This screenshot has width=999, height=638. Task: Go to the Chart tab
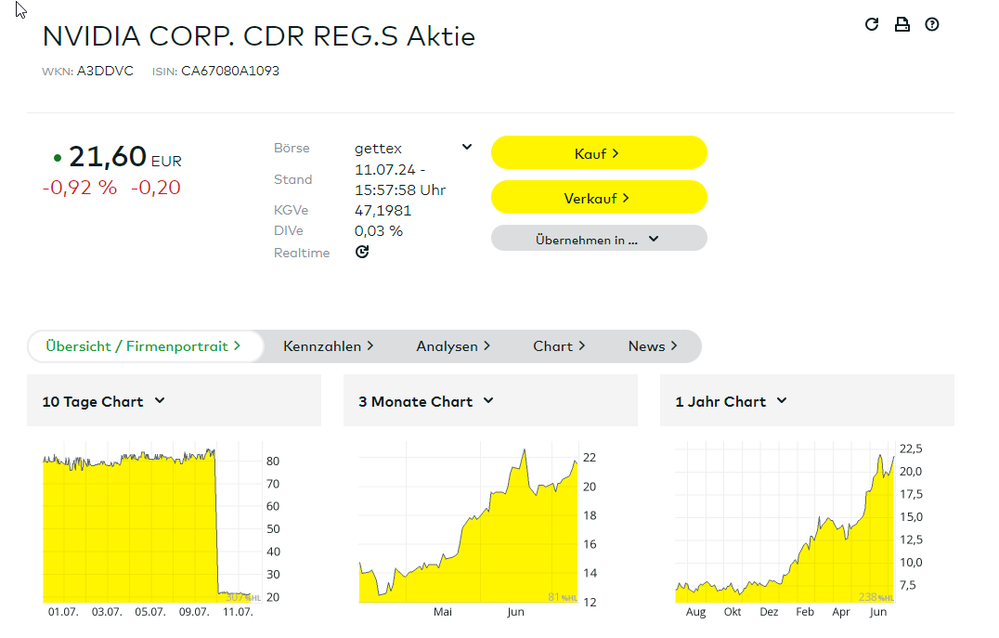[x=559, y=346]
